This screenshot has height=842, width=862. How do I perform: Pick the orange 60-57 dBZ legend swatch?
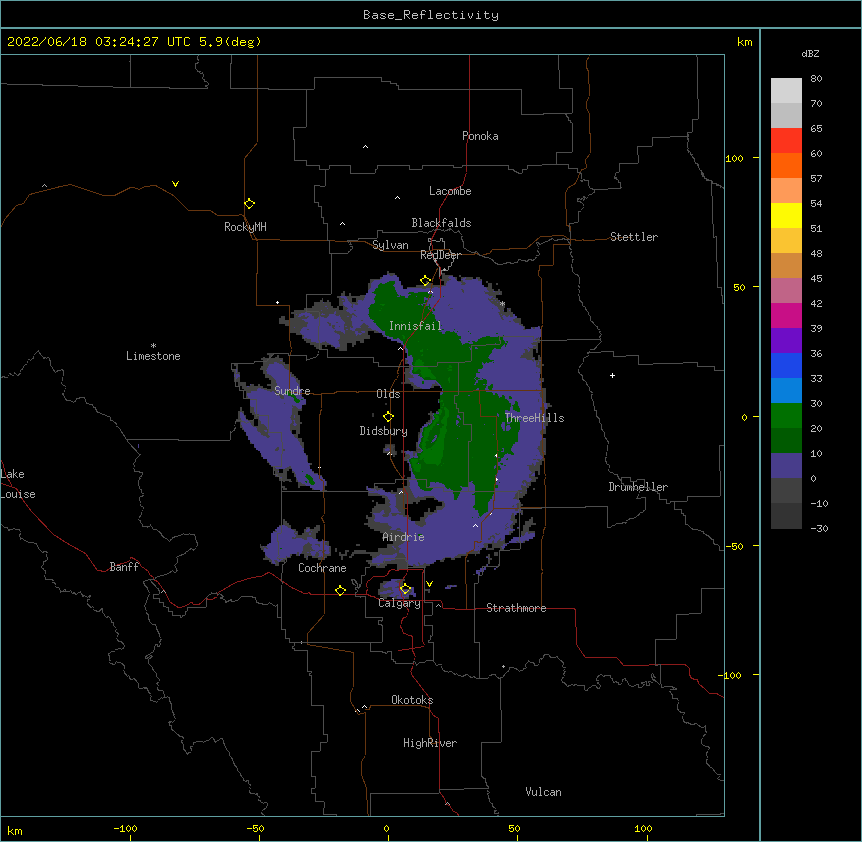[x=786, y=165]
